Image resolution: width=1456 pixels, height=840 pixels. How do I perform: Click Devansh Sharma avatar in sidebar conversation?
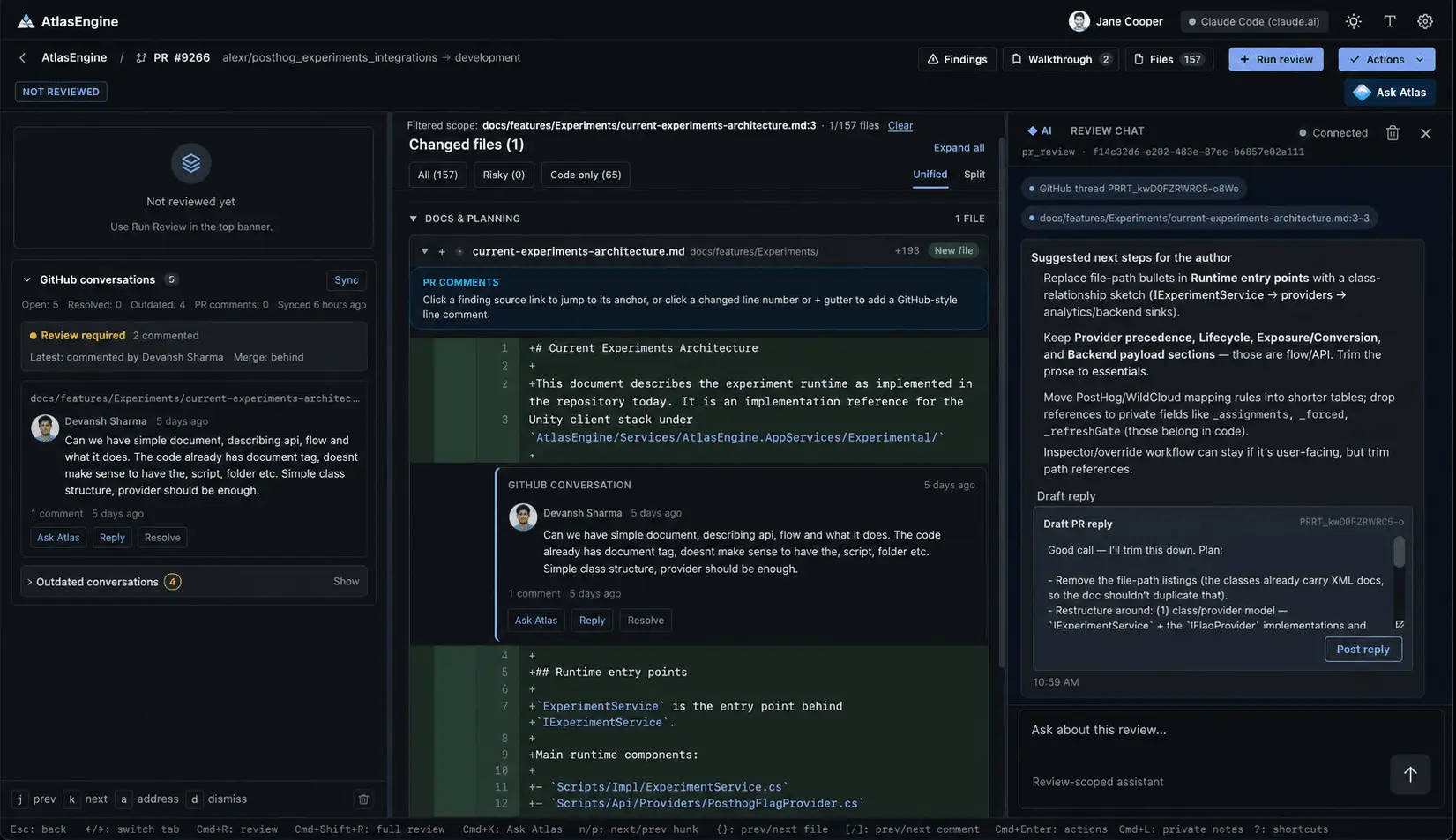45,427
